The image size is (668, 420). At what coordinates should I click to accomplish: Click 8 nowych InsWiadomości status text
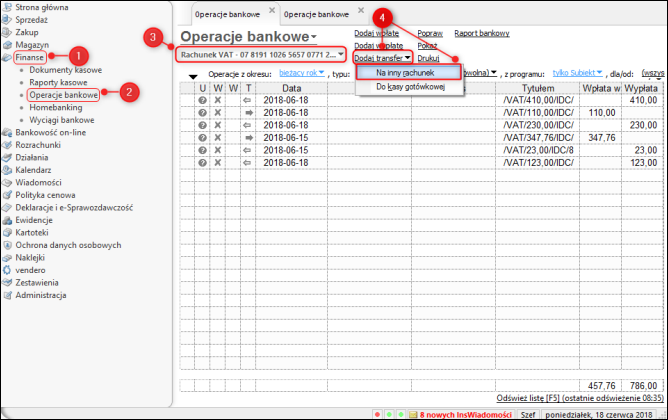465,414
